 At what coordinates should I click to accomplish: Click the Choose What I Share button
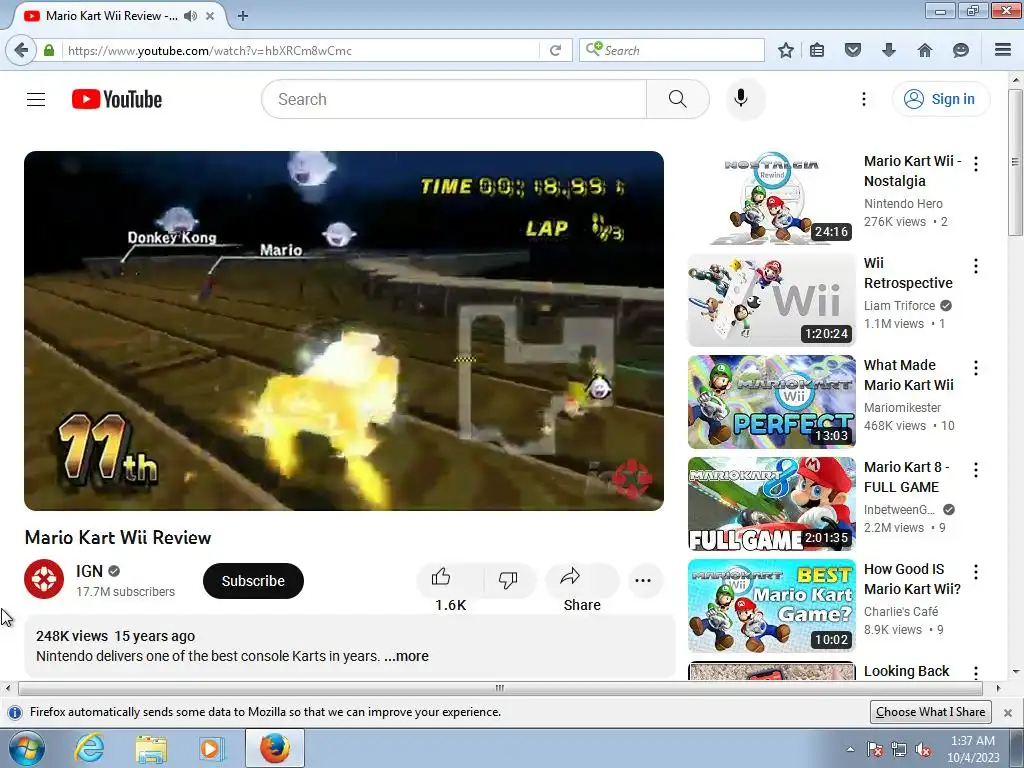click(x=931, y=712)
